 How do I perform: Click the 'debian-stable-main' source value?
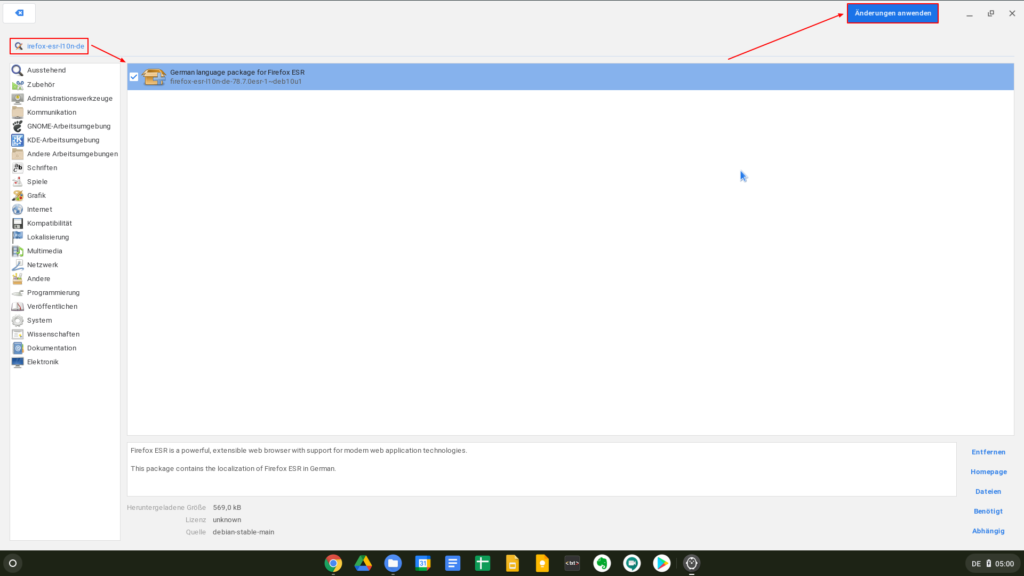point(243,532)
